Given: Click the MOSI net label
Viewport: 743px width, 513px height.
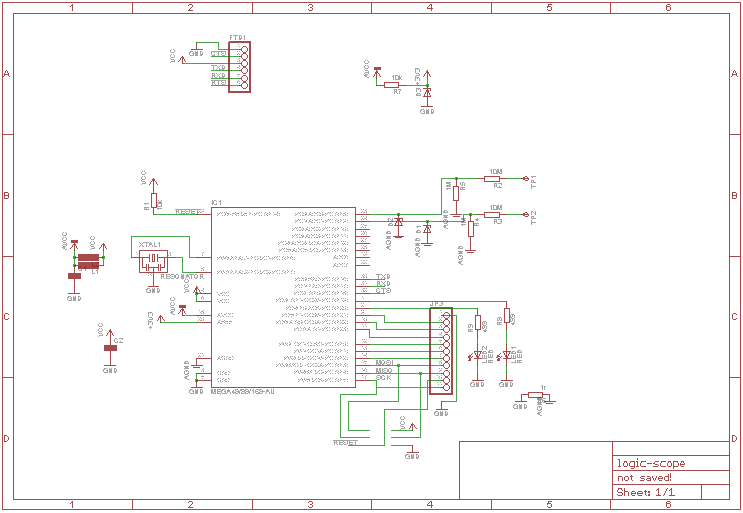Looking at the screenshot, I should tap(384, 362).
